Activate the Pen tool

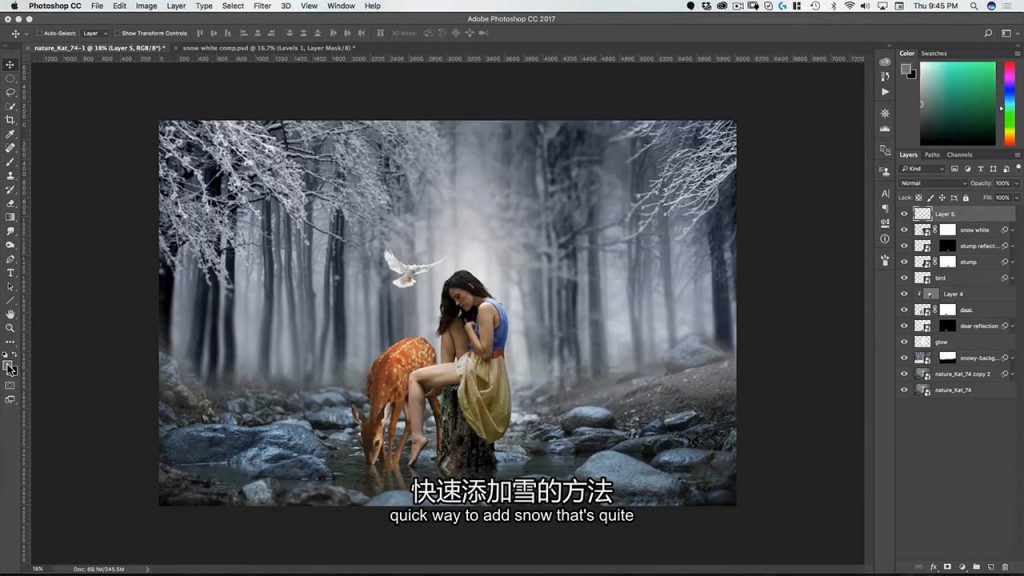coord(10,259)
